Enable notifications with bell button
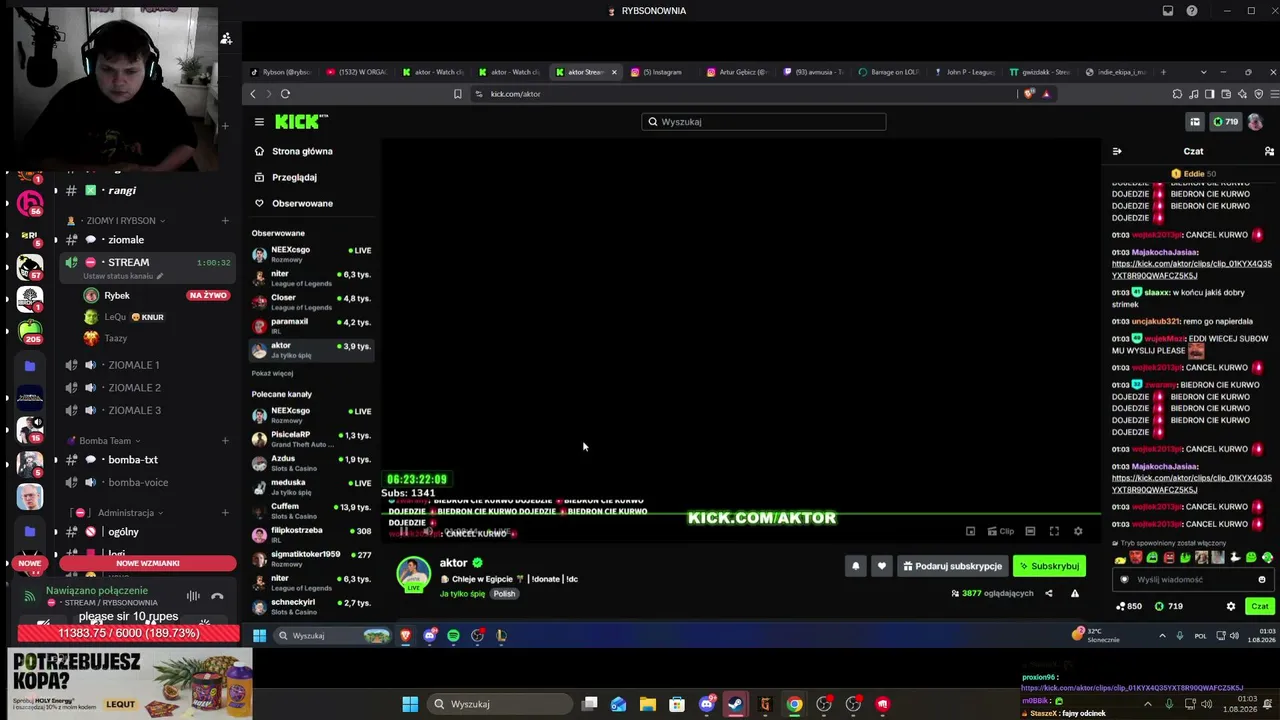This screenshot has width=1280, height=720. tap(855, 566)
